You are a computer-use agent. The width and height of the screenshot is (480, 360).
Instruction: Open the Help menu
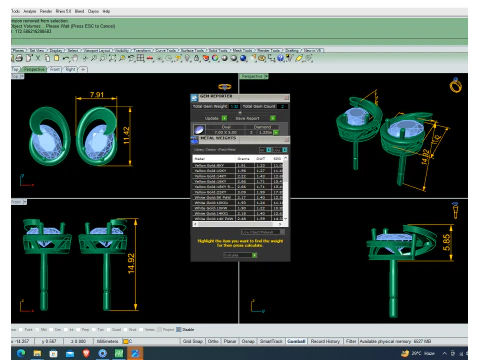106,11
